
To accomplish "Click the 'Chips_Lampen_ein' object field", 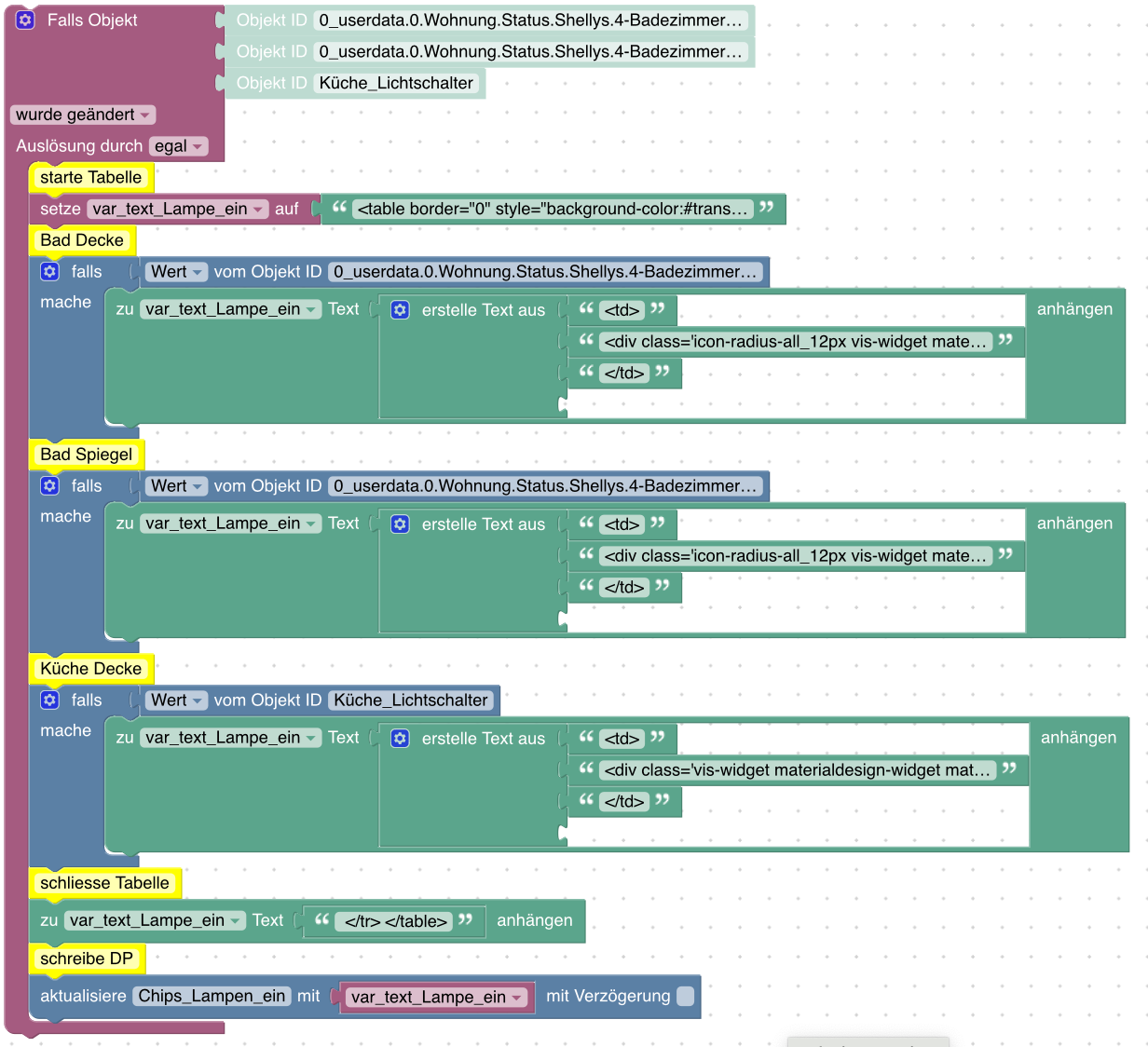I will [212, 996].
